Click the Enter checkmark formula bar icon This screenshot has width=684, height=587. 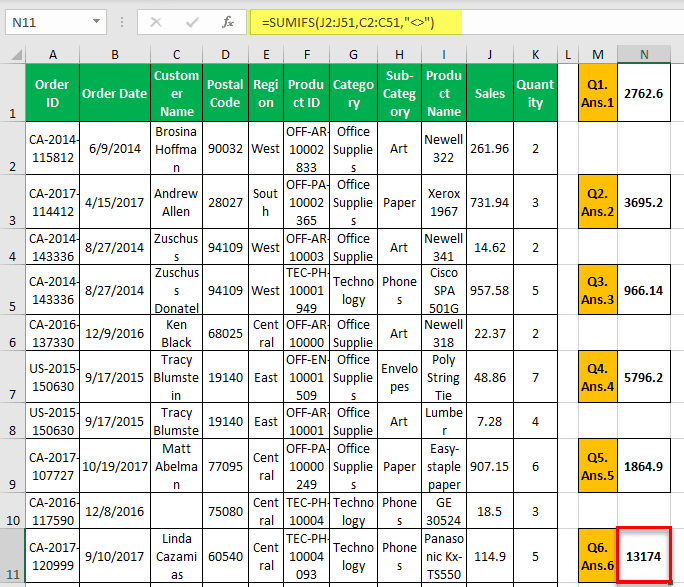click(x=192, y=22)
